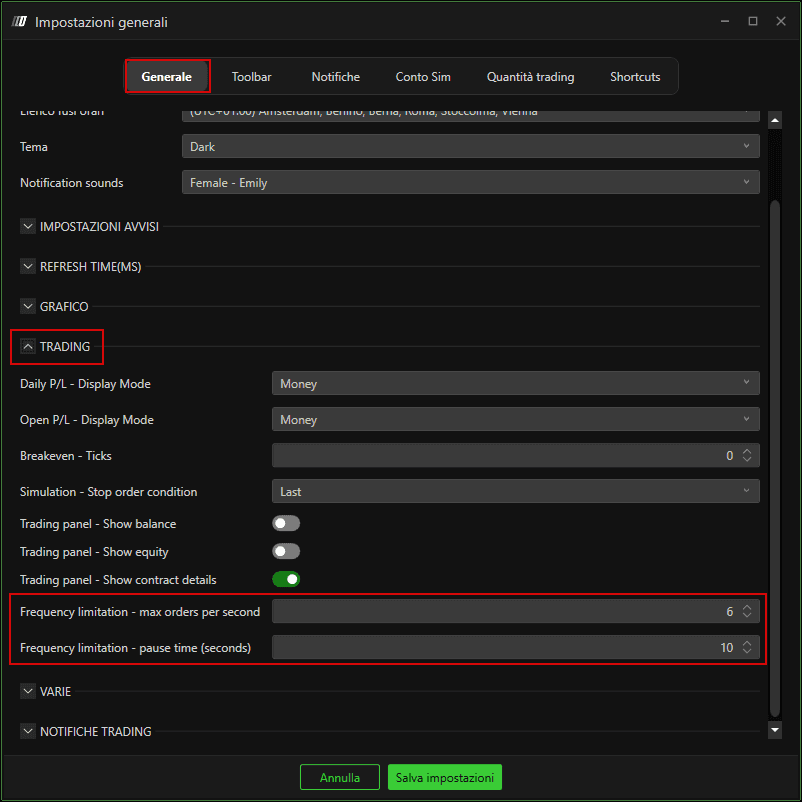Close the Impostazioni generali window
This screenshot has width=802, height=802.
tap(781, 21)
